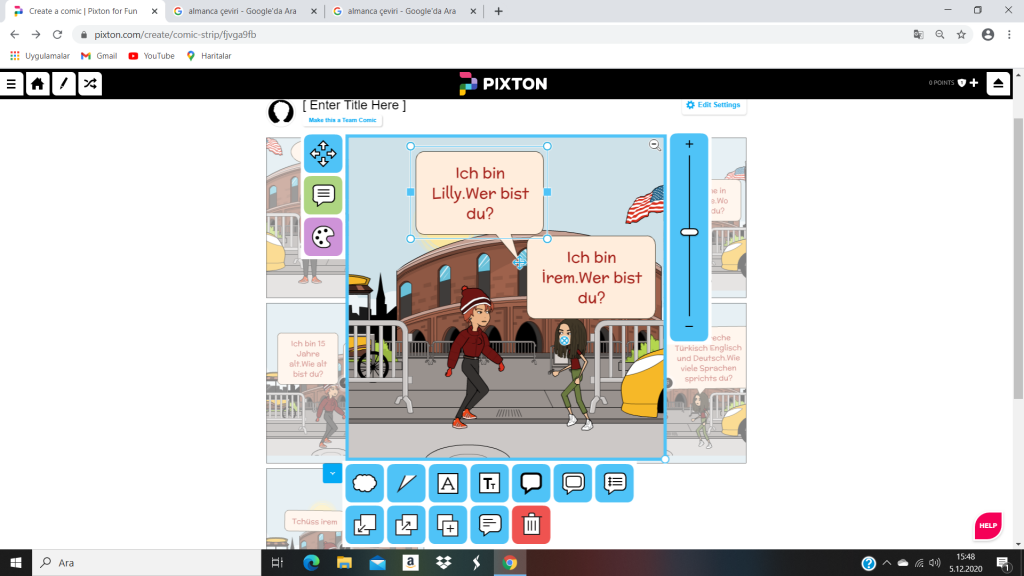Screen dimensions: 1024x576
Task: Expand the blue chevron beside bottom toolbar
Action: click(332, 472)
